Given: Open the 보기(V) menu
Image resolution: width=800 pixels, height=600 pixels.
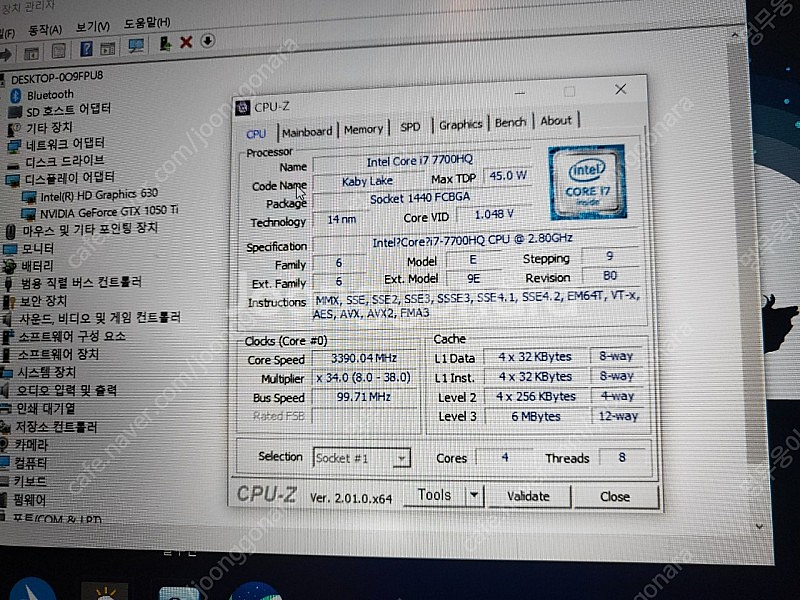Looking at the screenshot, I should [x=93, y=26].
